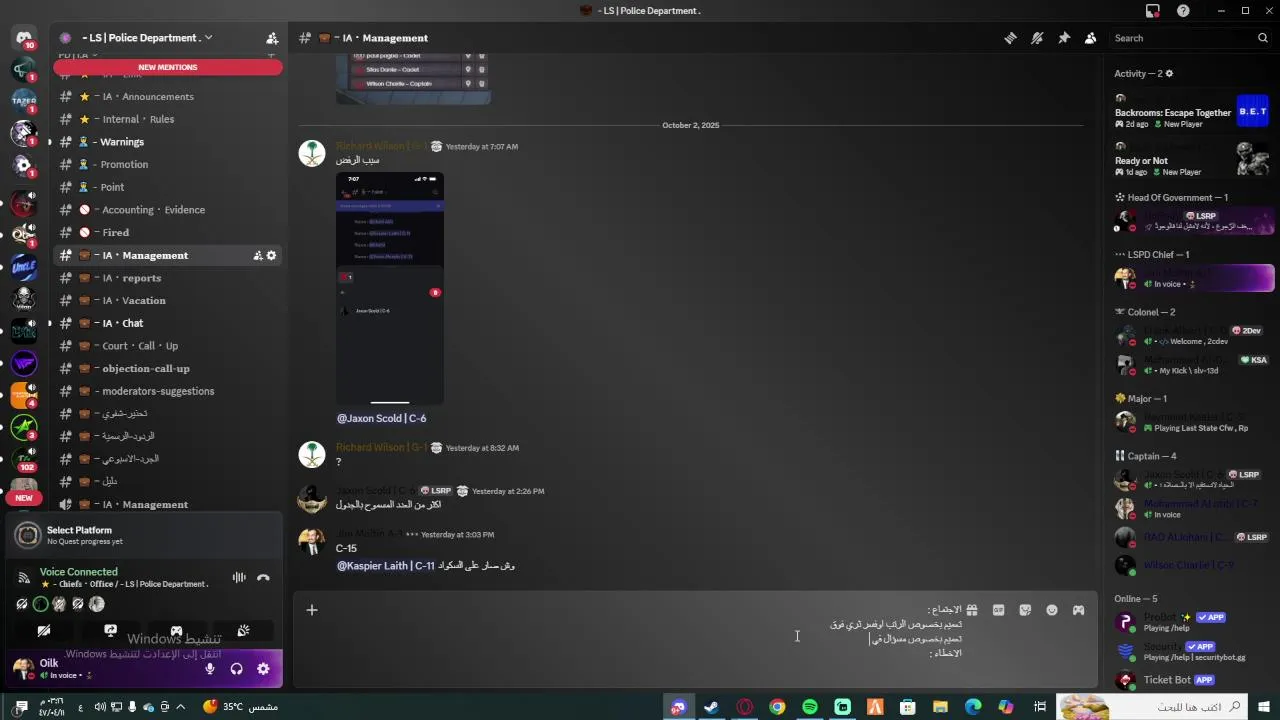
Task: Open apps game controller icon in message bar
Action: pos(1078,610)
